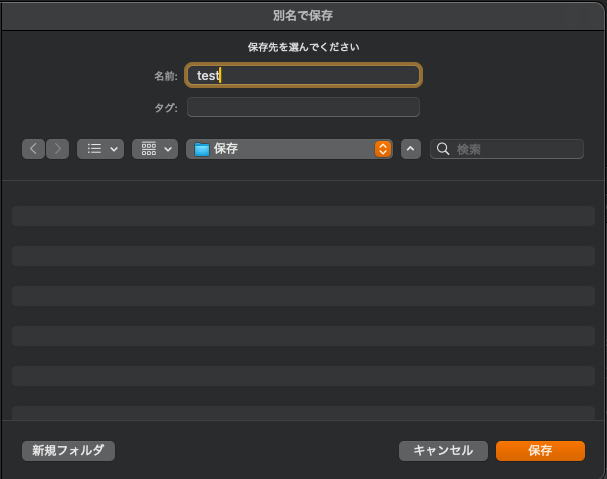607x479 pixels.
Task: Go forward with the right arrow button
Action: point(58,149)
